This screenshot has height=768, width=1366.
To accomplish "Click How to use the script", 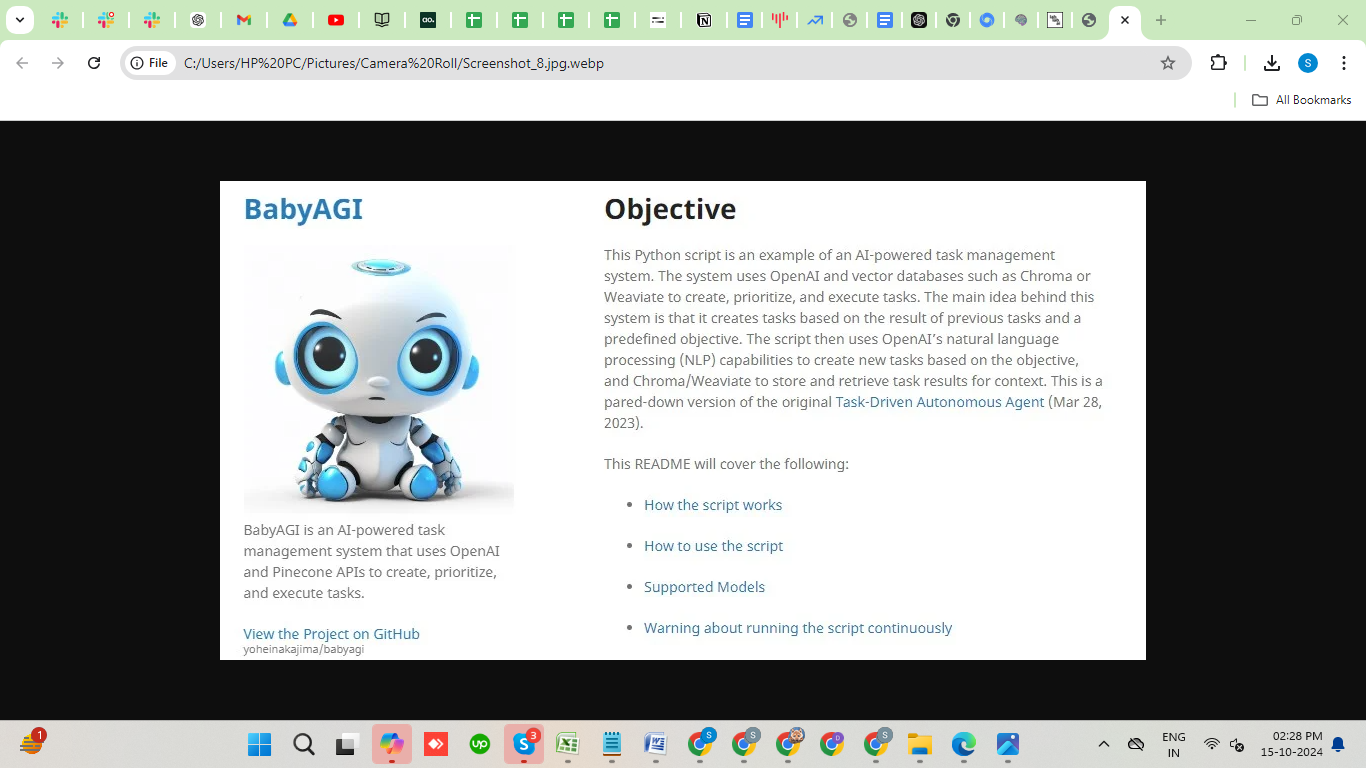I will coord(713,546).
